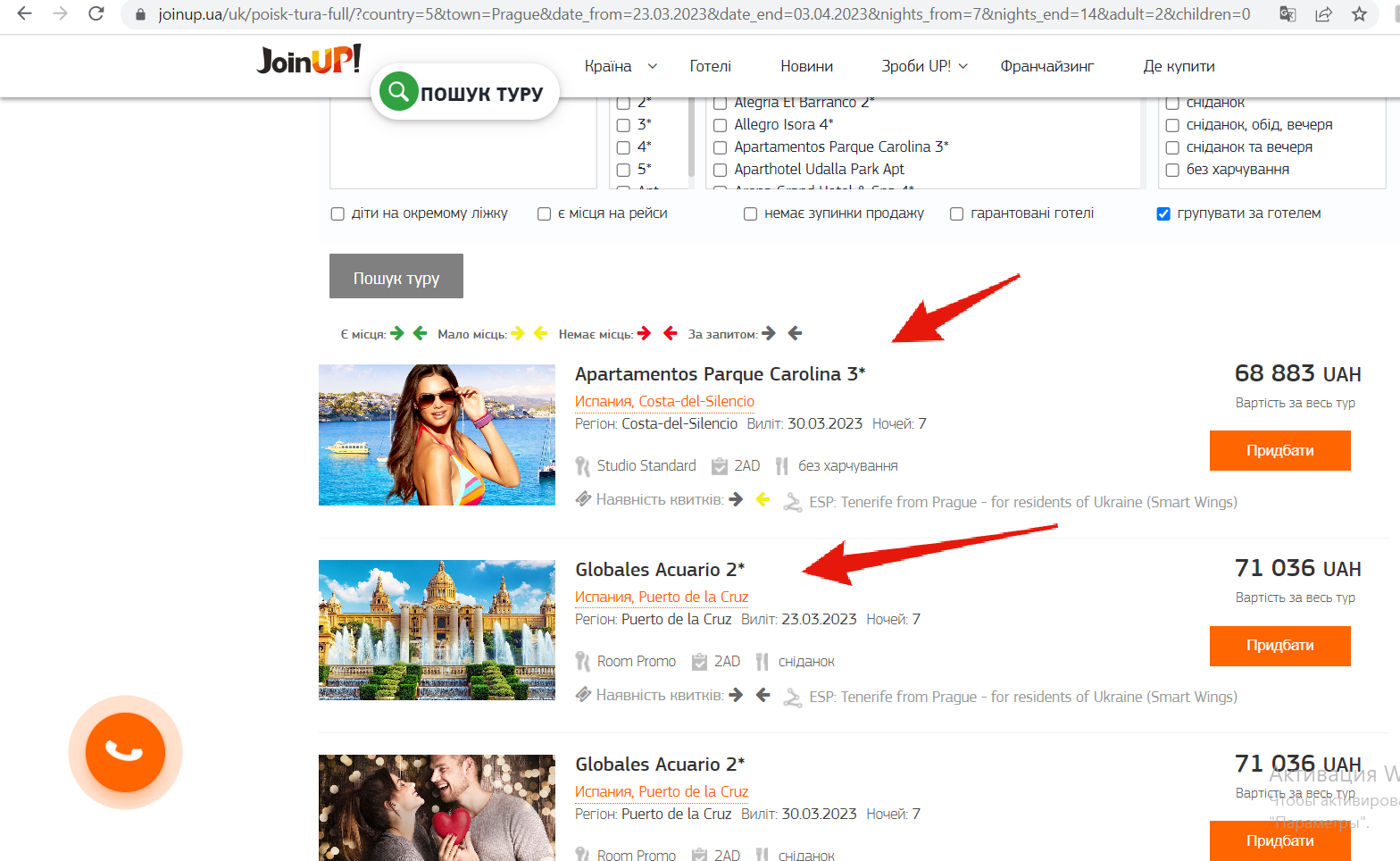Enable немає зупинки продажу filter

point(750,213)
